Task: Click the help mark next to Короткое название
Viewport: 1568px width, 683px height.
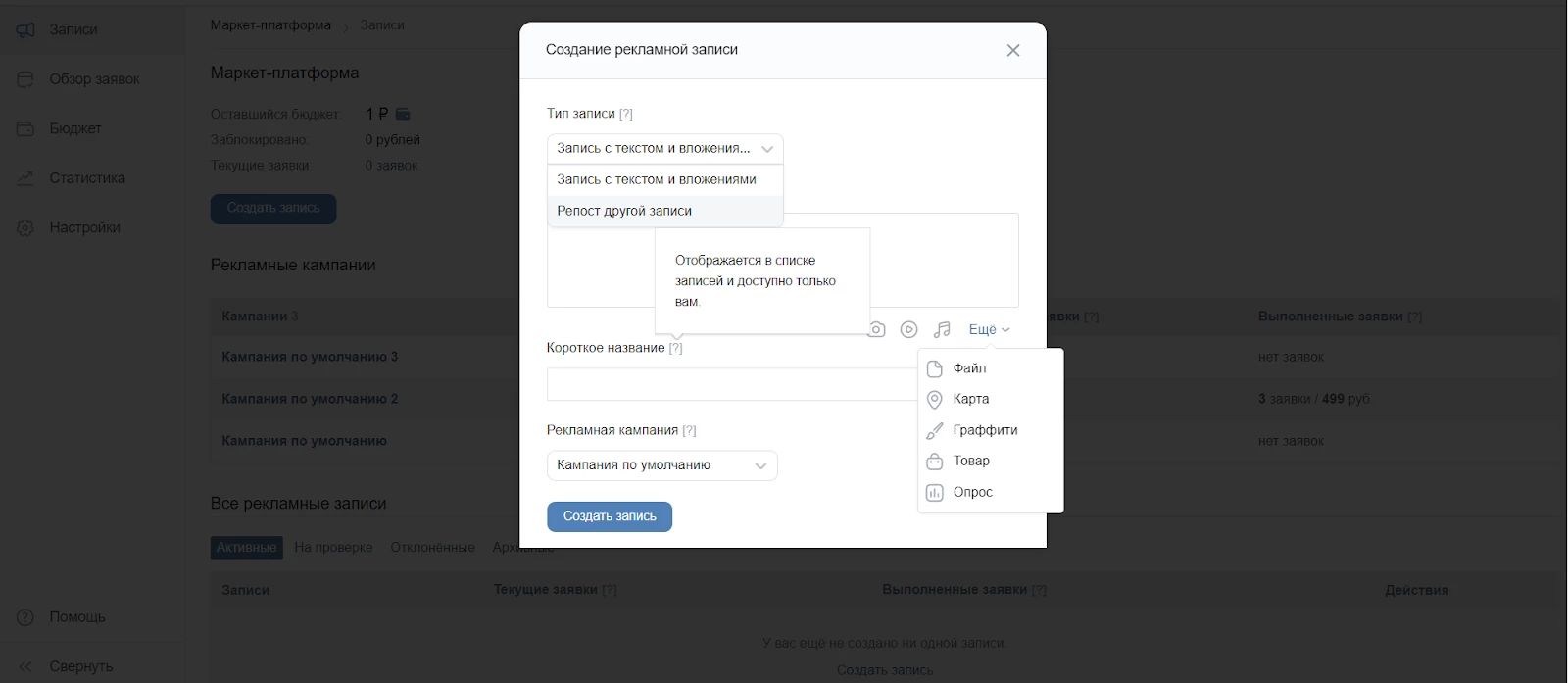Action: click(675, 348)
